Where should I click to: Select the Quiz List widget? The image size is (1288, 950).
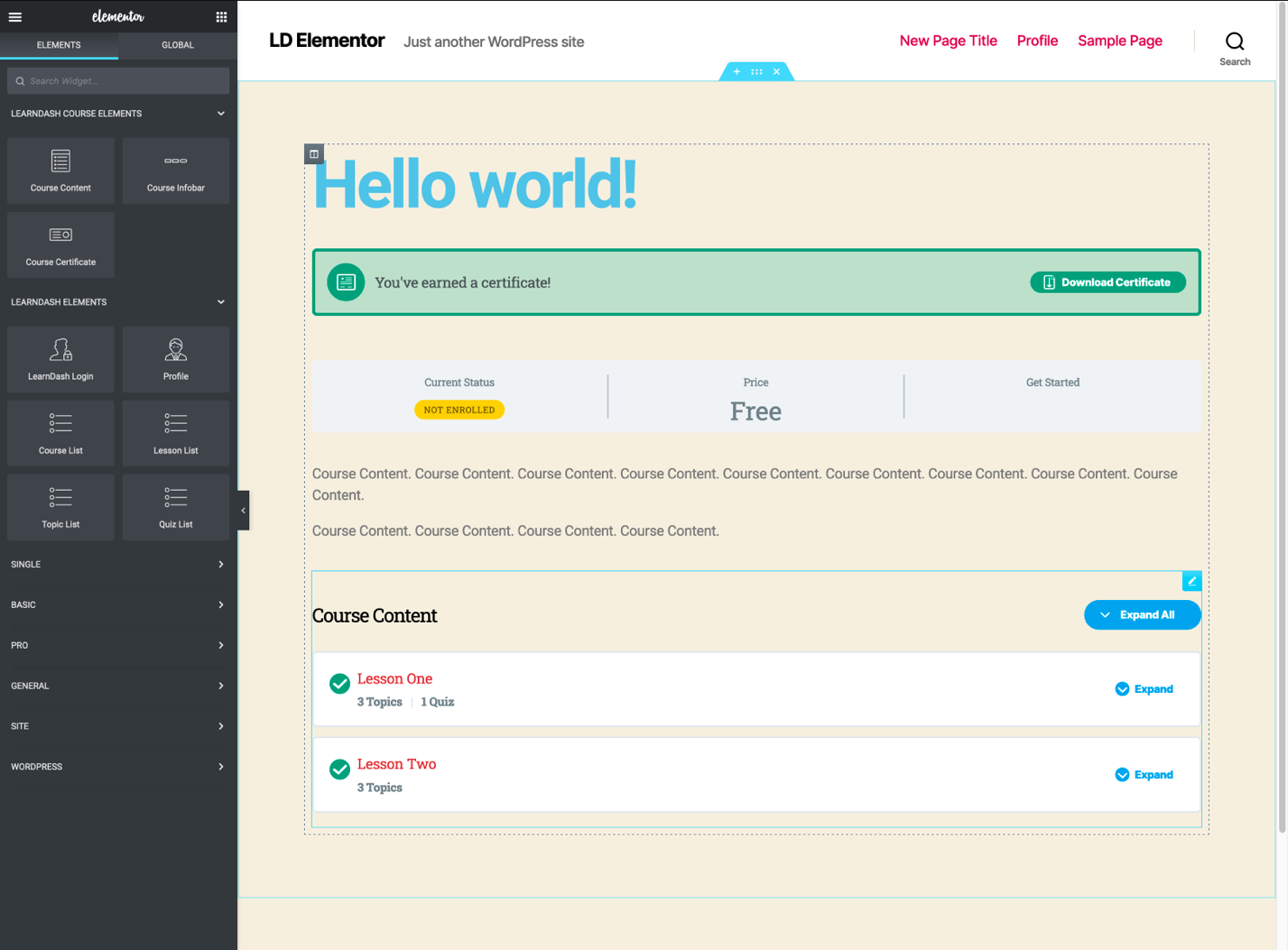[176, 507]
